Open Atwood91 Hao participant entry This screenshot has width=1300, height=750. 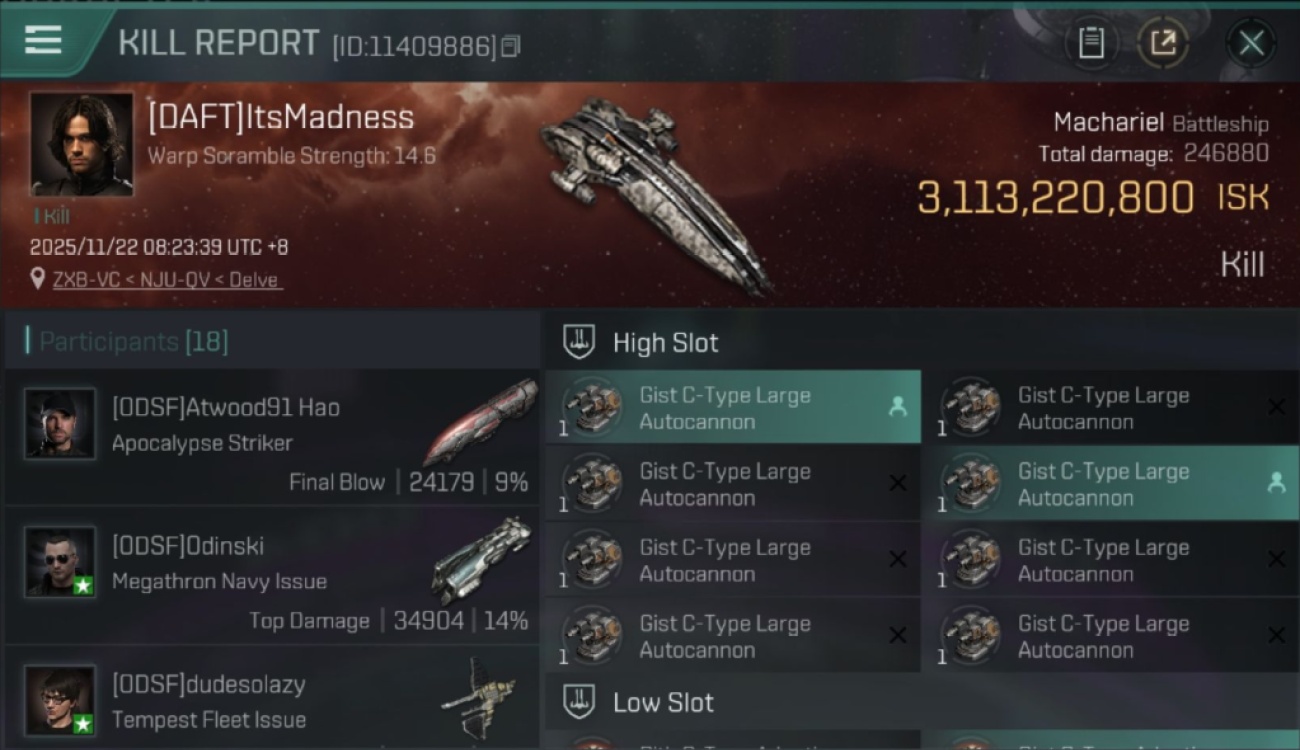click(271, 437)
